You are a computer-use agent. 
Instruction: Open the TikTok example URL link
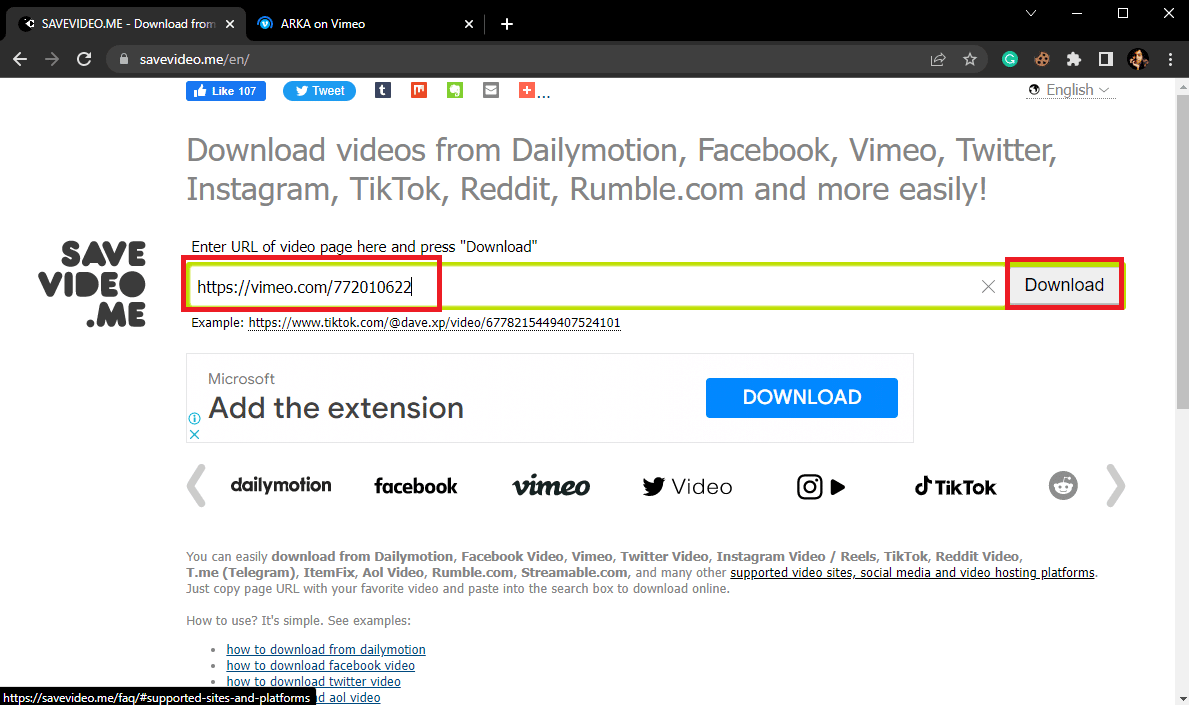(x=435, y=323)
